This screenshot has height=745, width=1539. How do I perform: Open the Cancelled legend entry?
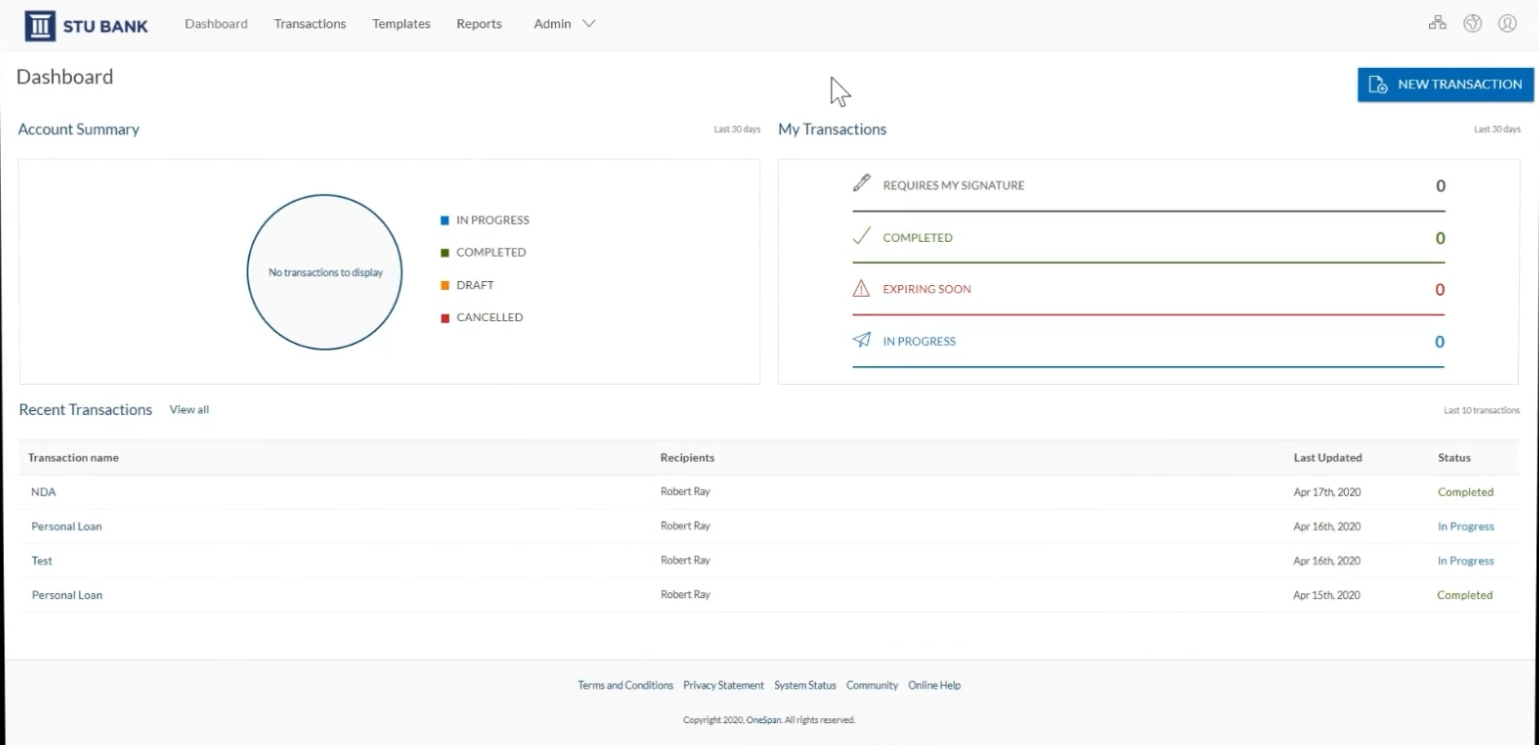coord(444,317)
